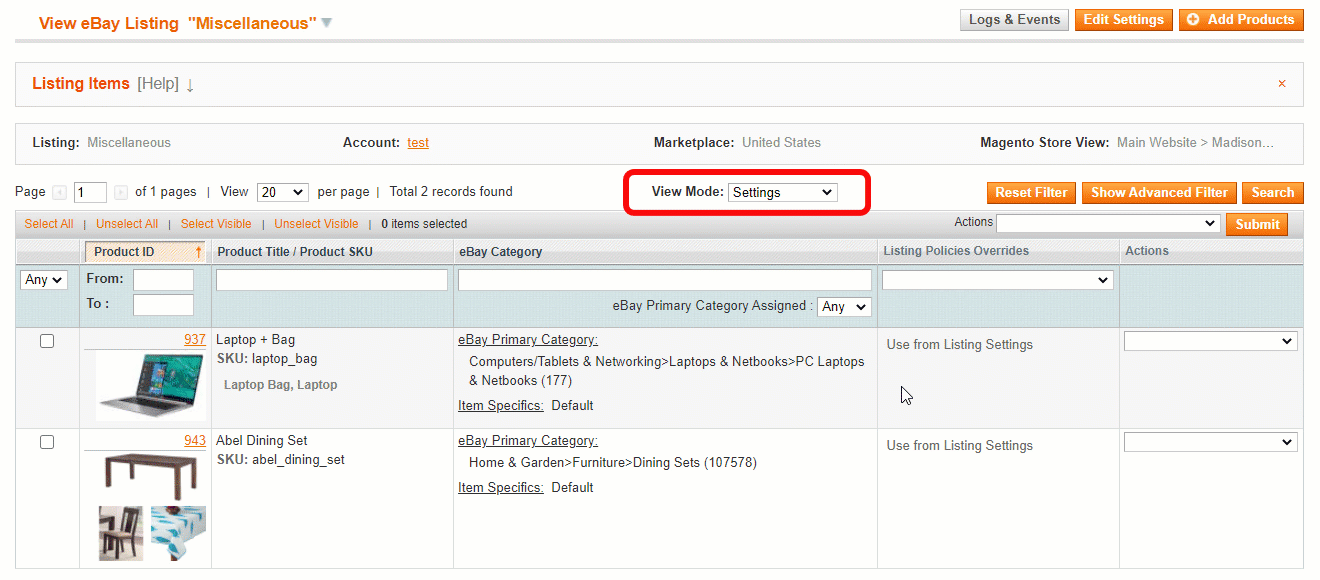Open the records per page dropdown
The width and height of the screenshot is (1320, 580).
(x=282, y=191)
